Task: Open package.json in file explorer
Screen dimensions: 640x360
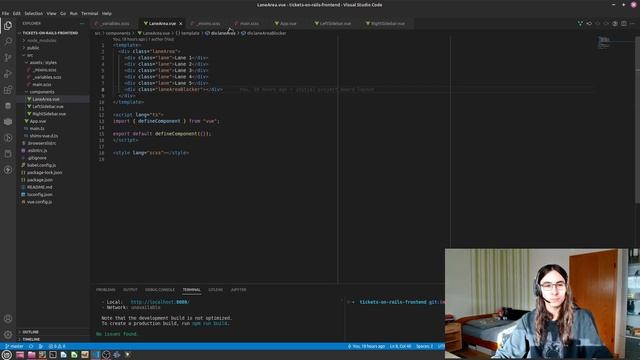Action: pyautogui.click(x=40, y=180)
